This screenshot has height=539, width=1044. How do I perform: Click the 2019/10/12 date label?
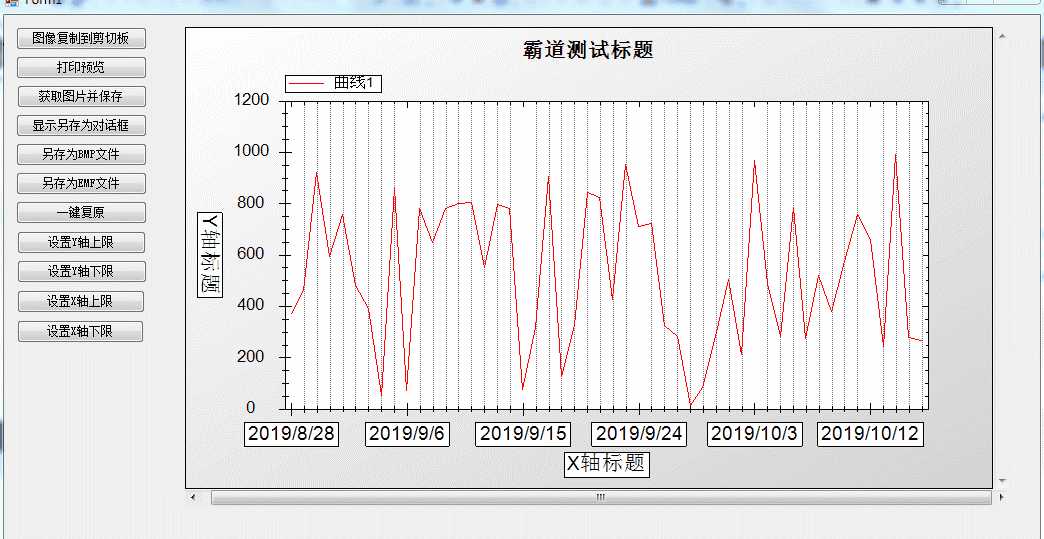coord(870,434)
